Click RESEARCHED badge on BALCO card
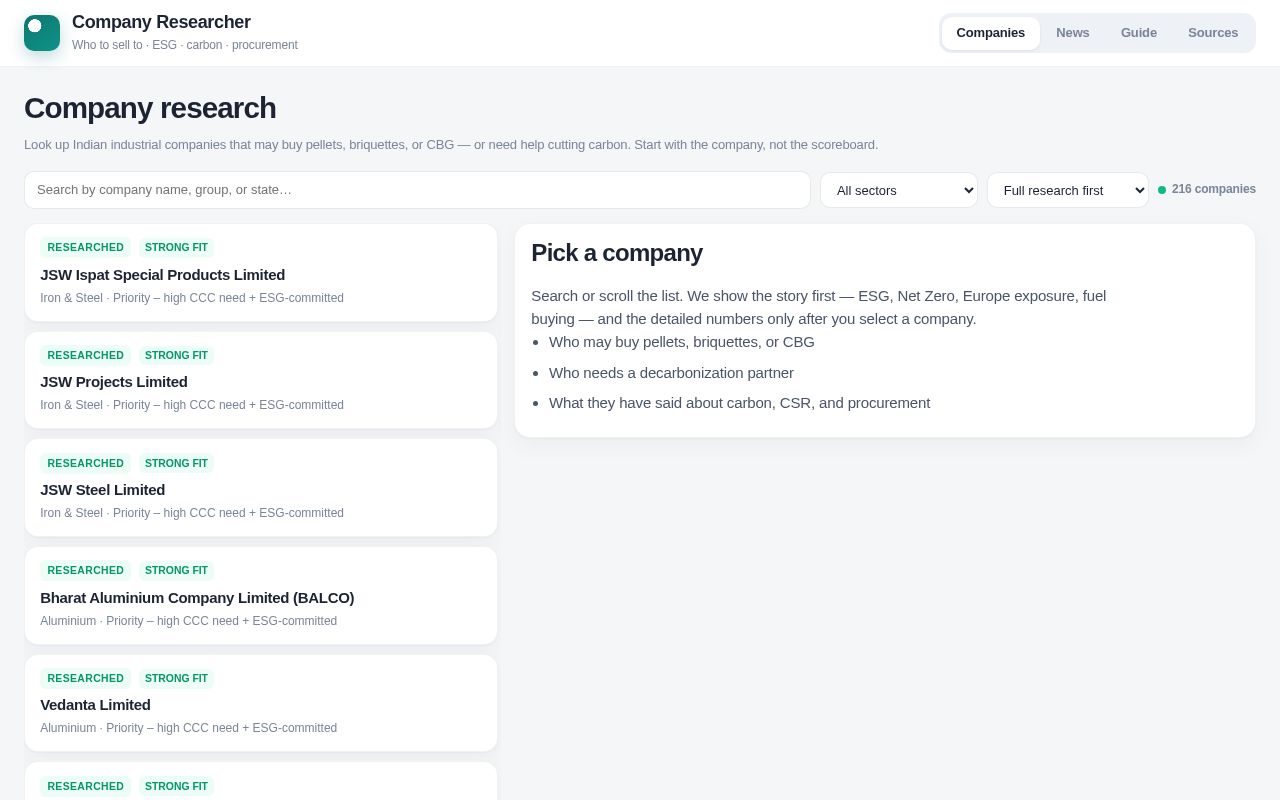This screenshot has height=800, width=1280. pos(85,570)
